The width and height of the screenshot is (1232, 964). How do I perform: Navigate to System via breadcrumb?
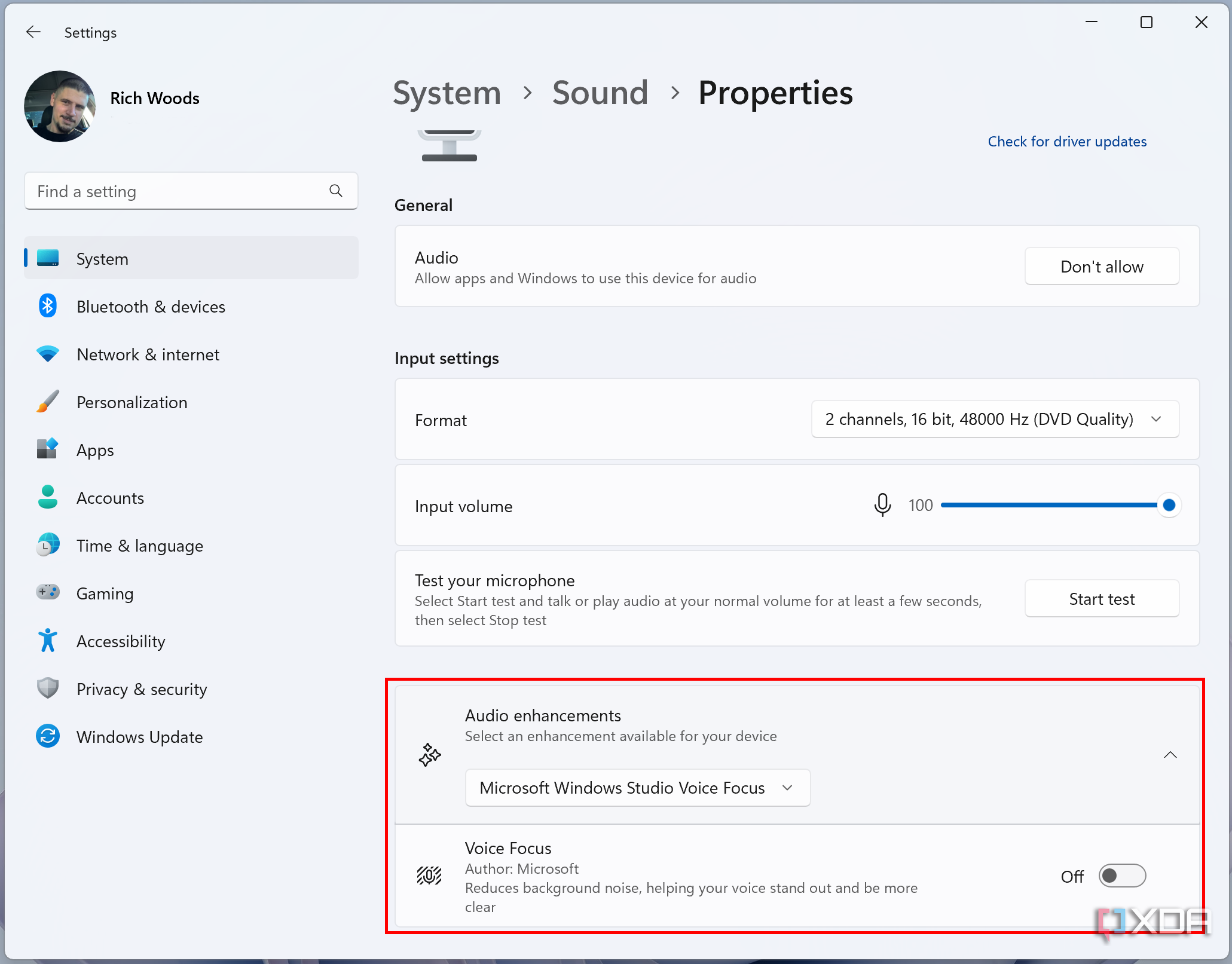pyautogui.click(x=447, y=93)
